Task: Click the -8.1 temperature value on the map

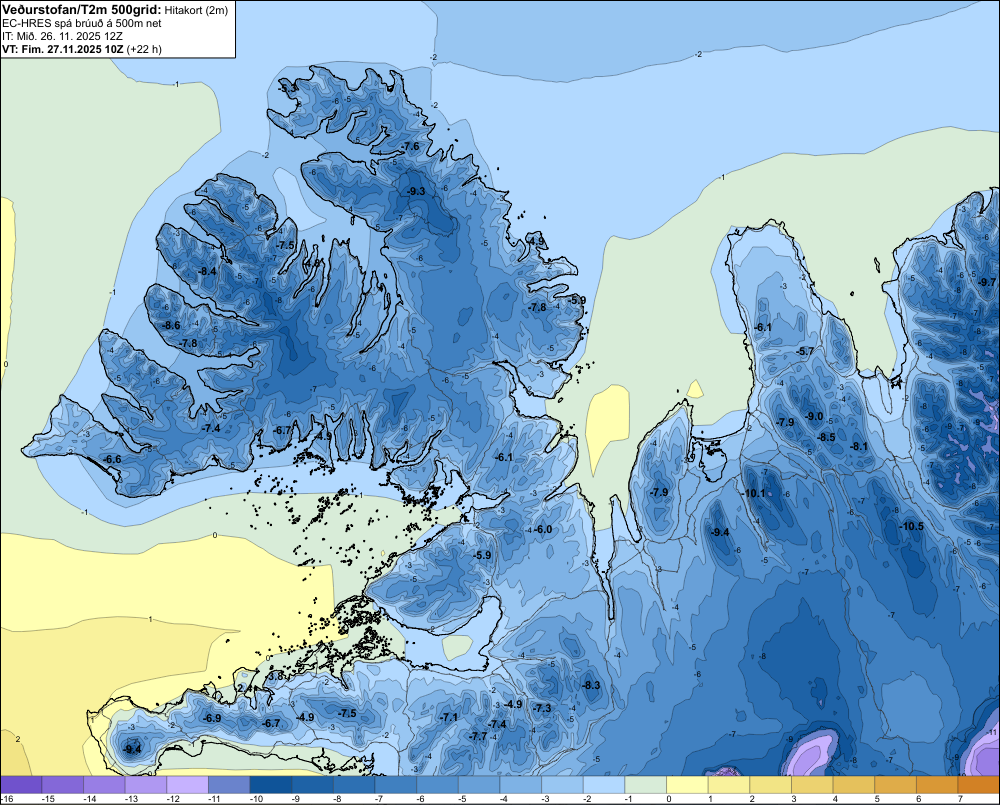Action: pos(860,447)
